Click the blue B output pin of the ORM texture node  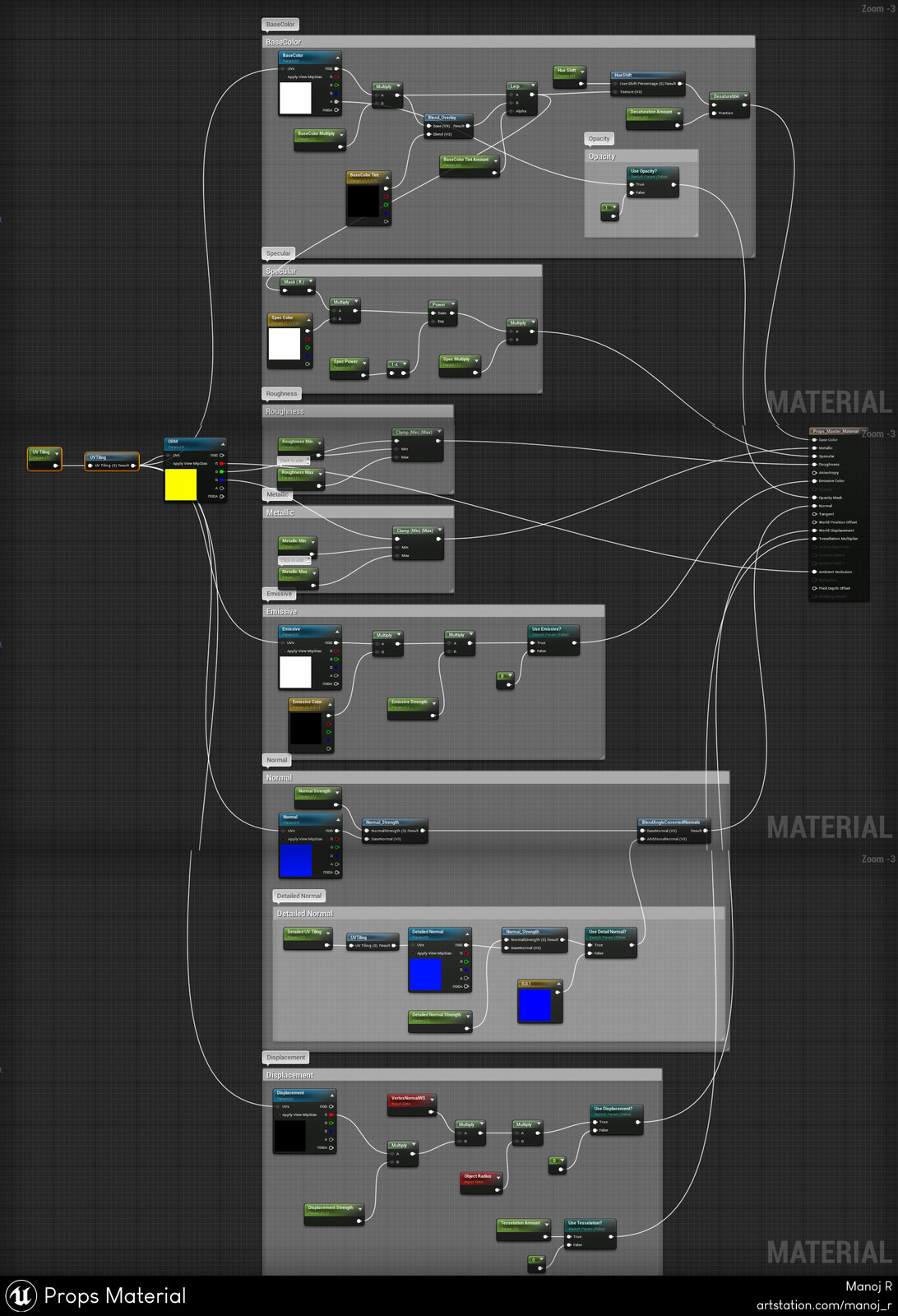click(221, 480)
